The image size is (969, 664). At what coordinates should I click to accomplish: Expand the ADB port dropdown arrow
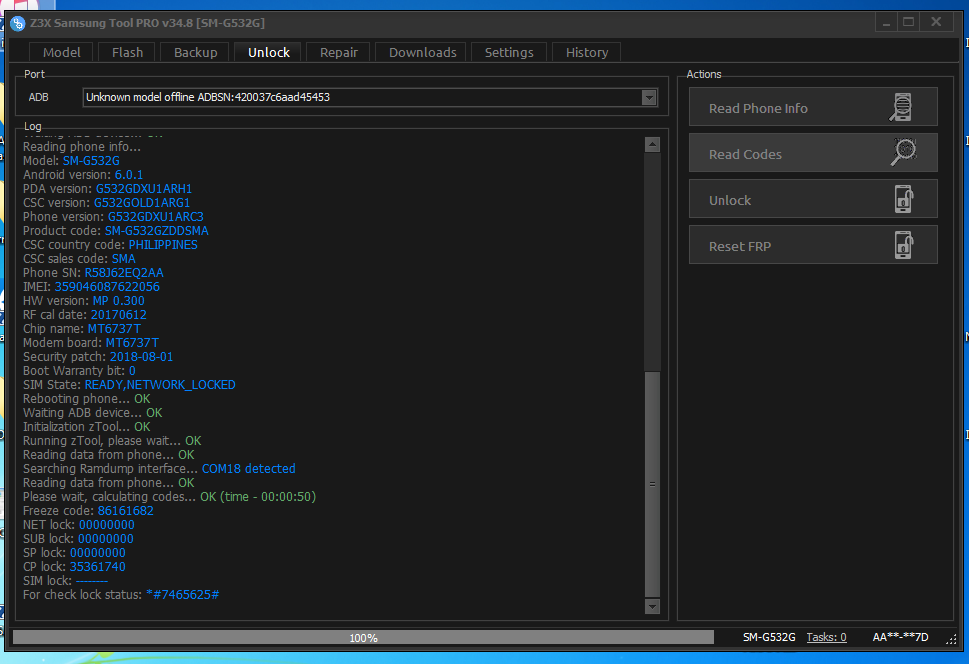(x=649, y=98)
